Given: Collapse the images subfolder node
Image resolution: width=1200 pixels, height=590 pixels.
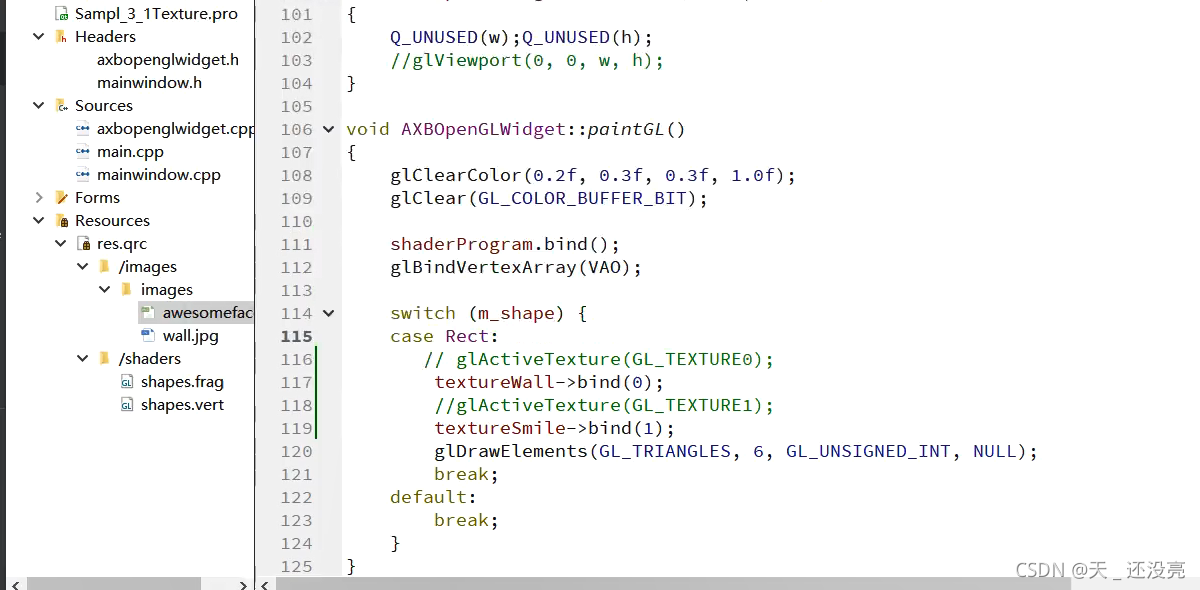Looking at the screenshot, I should tap(105, 290).
